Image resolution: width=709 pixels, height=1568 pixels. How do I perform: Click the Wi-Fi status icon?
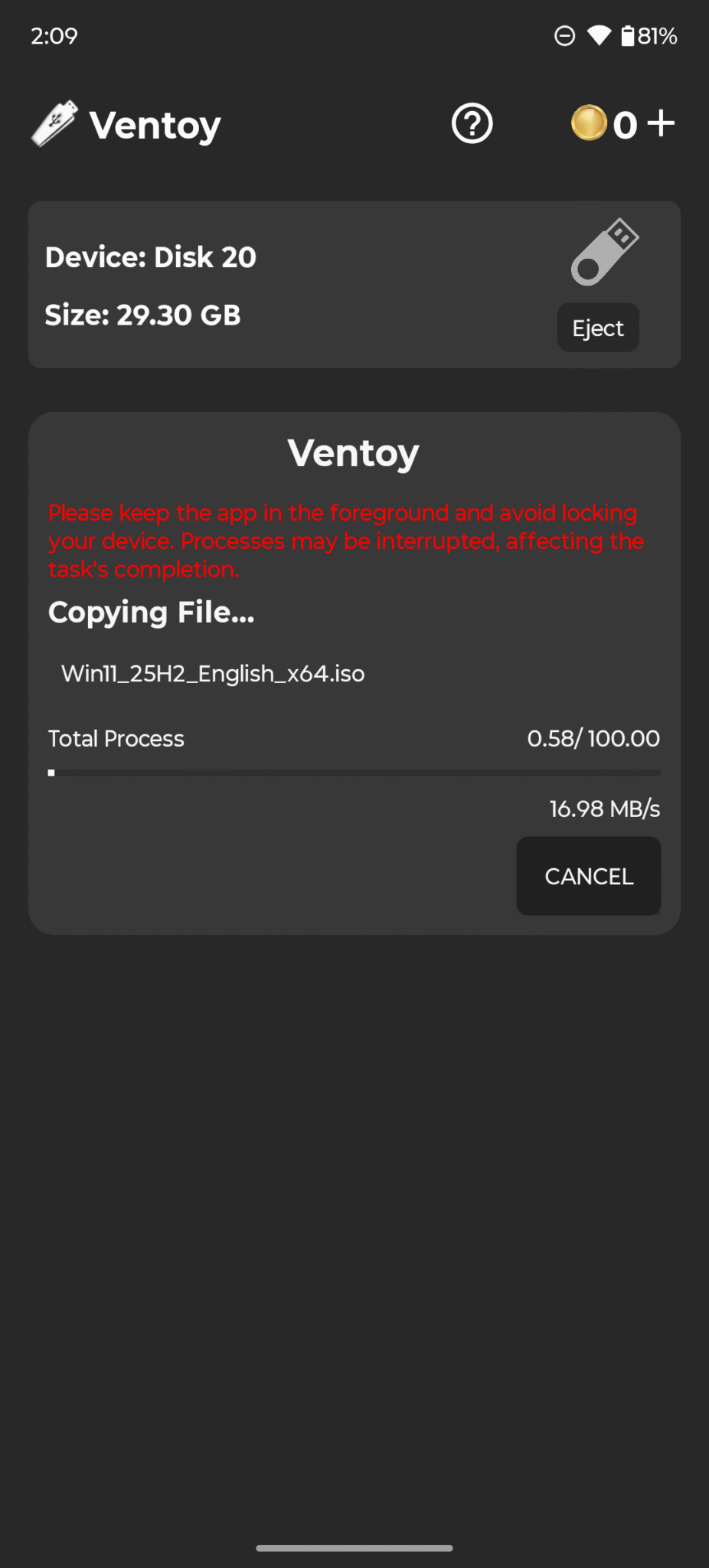pos(598,35)
